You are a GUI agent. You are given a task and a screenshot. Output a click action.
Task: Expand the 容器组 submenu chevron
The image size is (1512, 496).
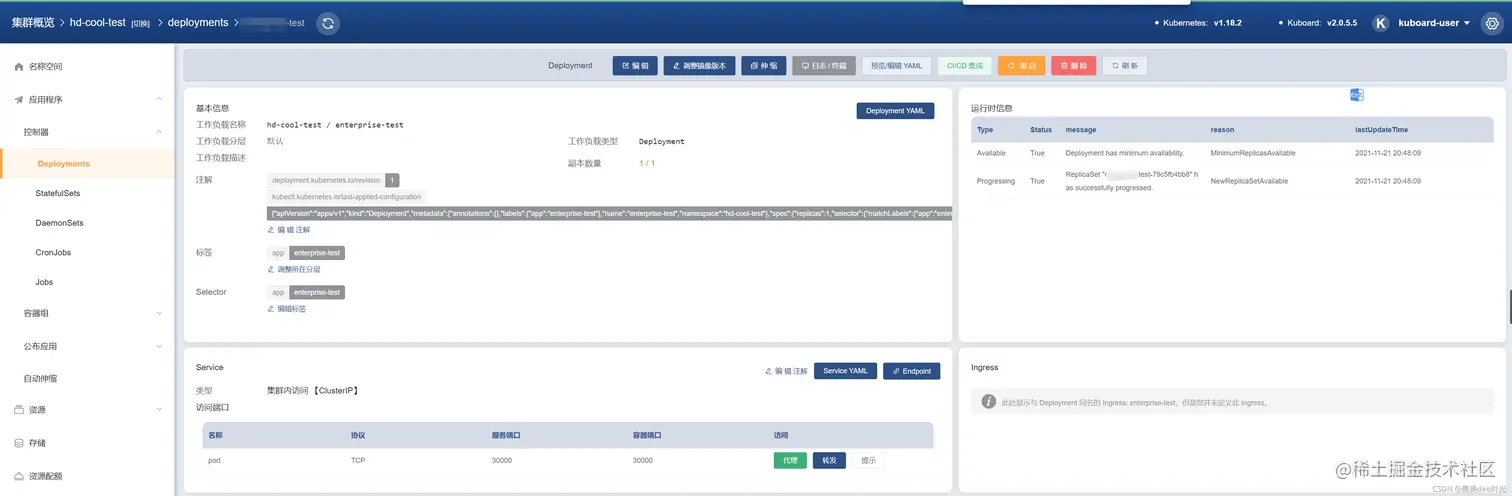click(159, 314)
